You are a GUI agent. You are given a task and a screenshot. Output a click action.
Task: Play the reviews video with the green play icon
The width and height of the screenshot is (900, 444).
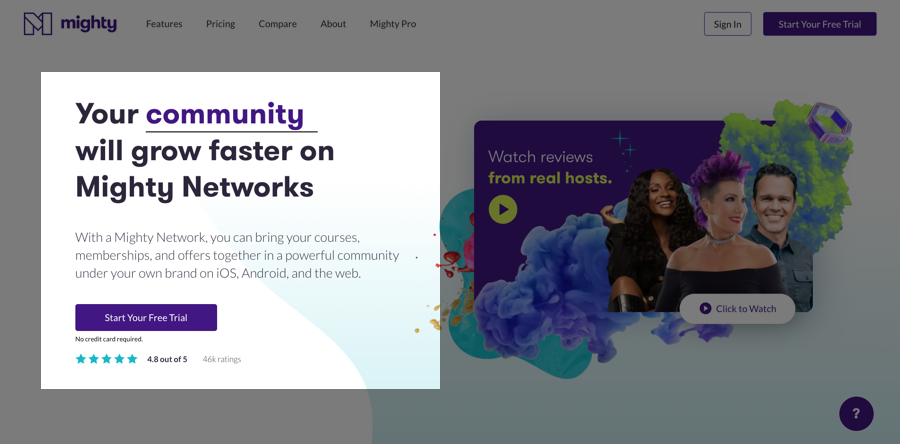503,209
